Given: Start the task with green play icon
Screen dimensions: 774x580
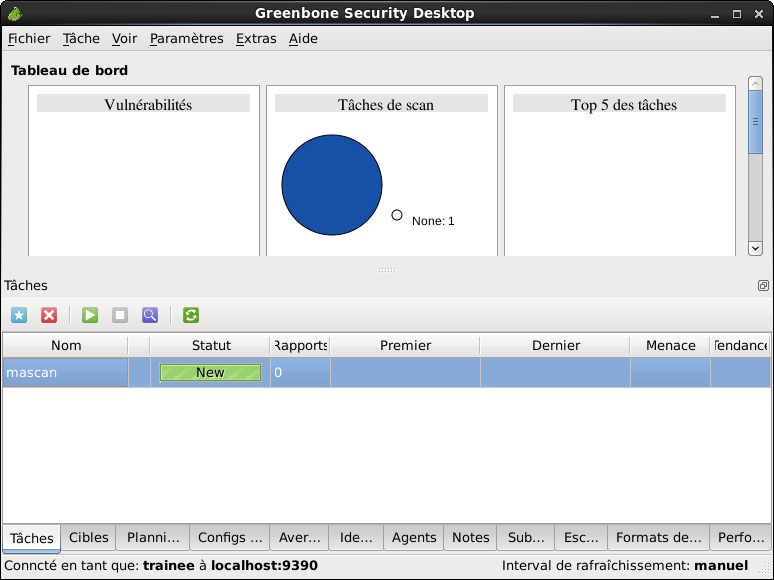Looking at the screenshot, I should tap(90, 315).
